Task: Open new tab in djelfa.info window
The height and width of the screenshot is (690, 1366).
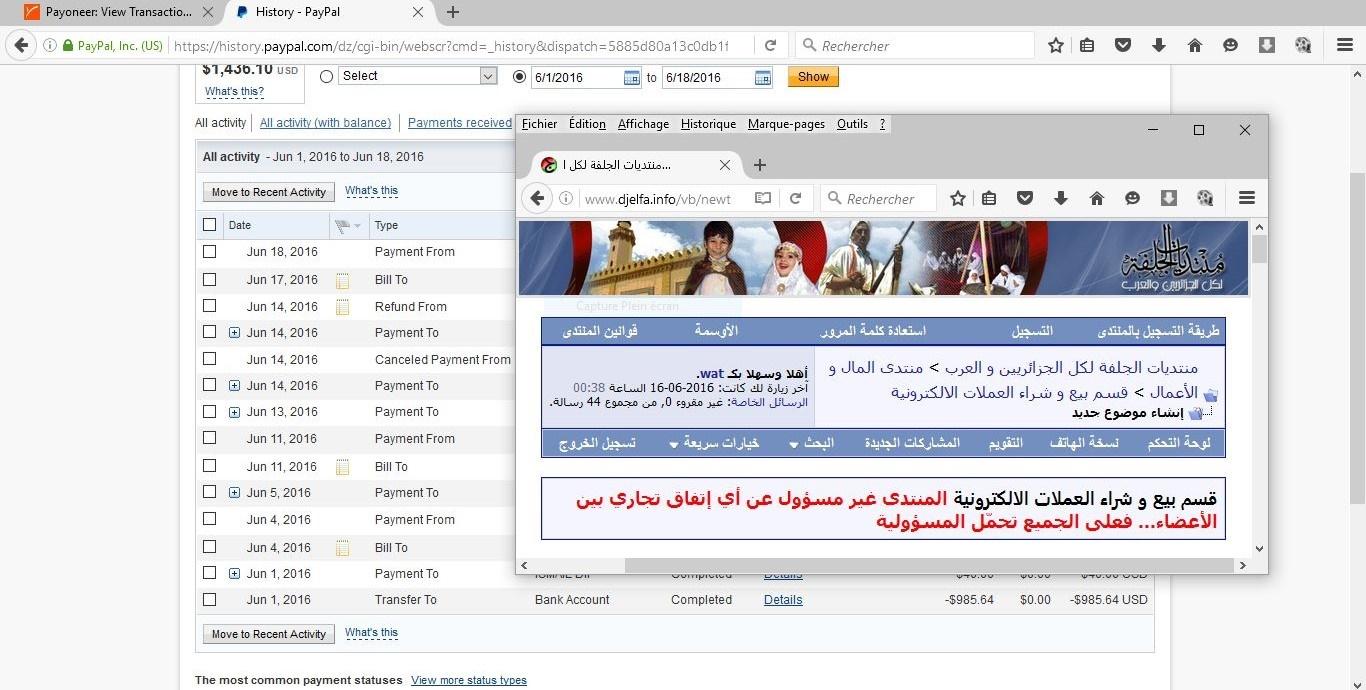Action: point(760,165)
